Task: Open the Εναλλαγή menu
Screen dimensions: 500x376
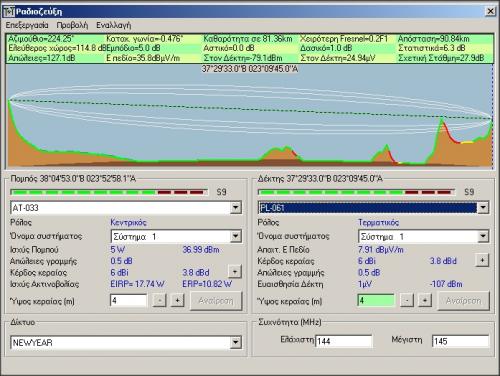Action: 114,25
